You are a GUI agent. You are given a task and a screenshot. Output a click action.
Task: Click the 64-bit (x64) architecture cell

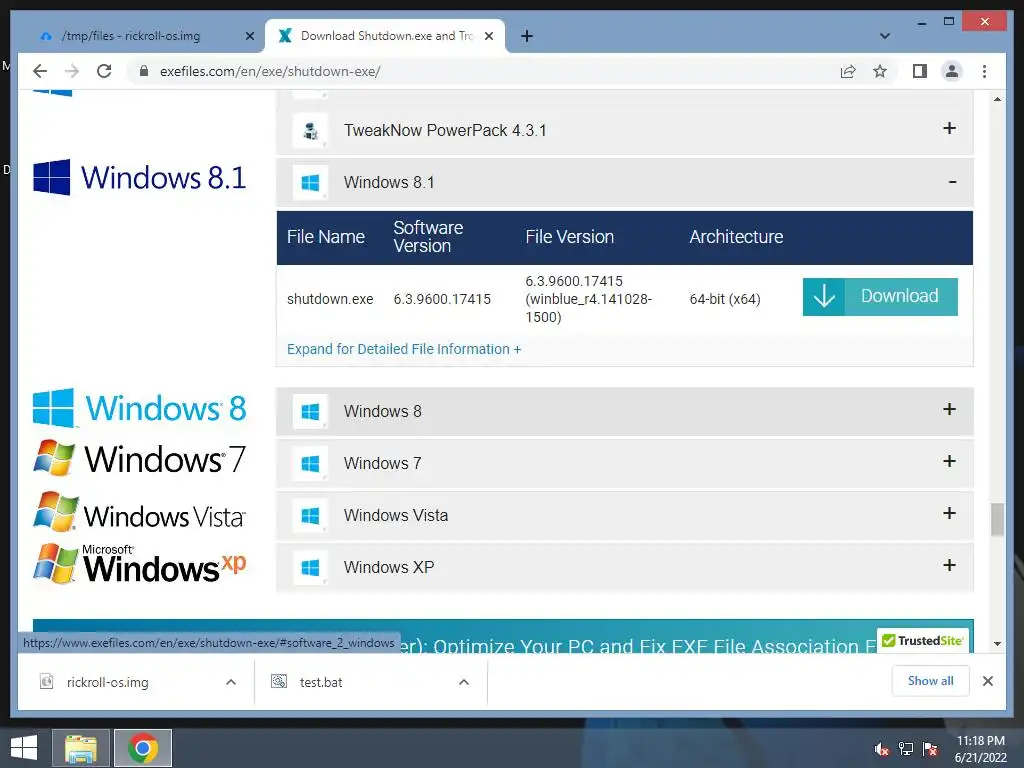(x=725, y=299)
